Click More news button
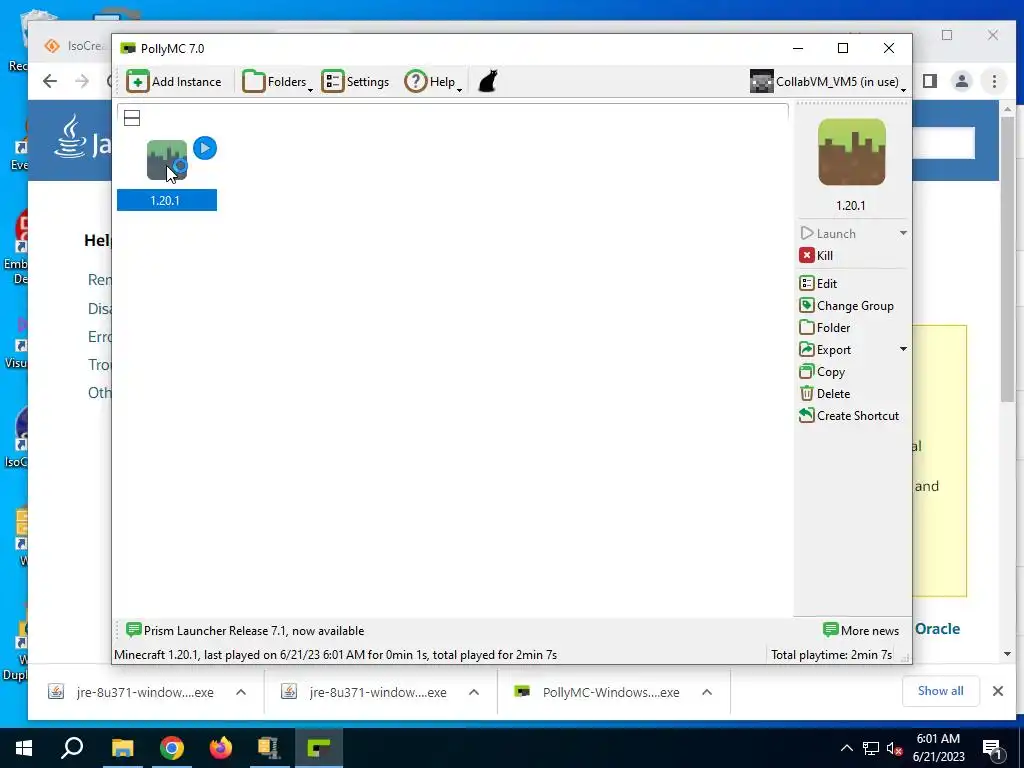This screenshot has width=1024, height=768. pos(861,631)
